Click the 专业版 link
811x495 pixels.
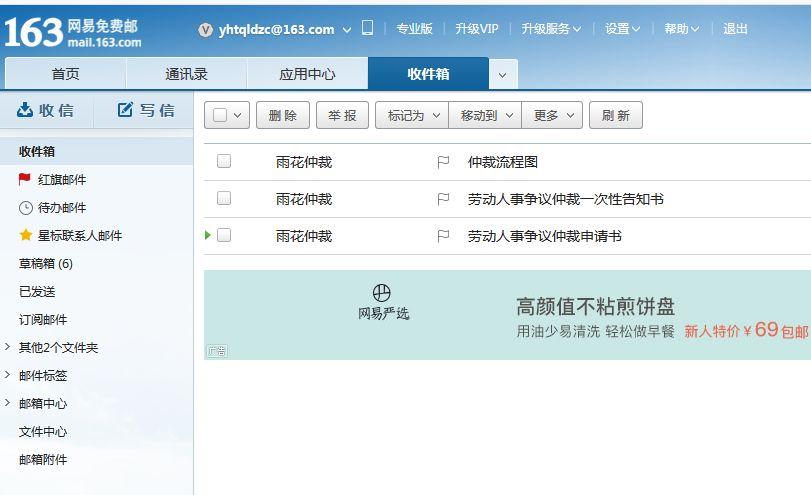pyautogui.click(x=414, y=29)
